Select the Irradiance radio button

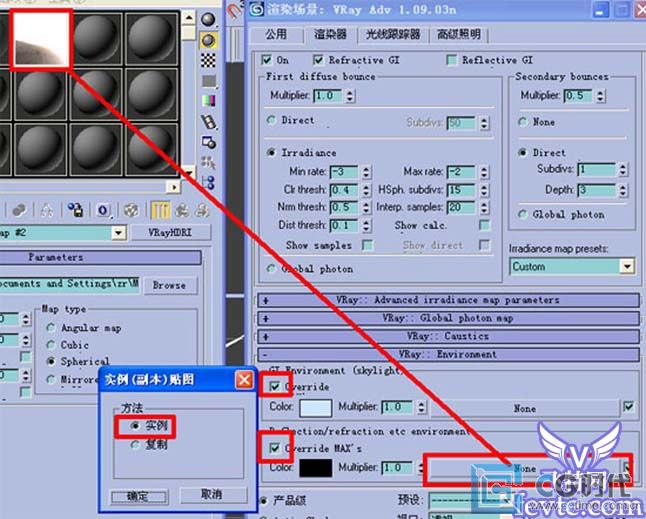[x=271, y=153]
